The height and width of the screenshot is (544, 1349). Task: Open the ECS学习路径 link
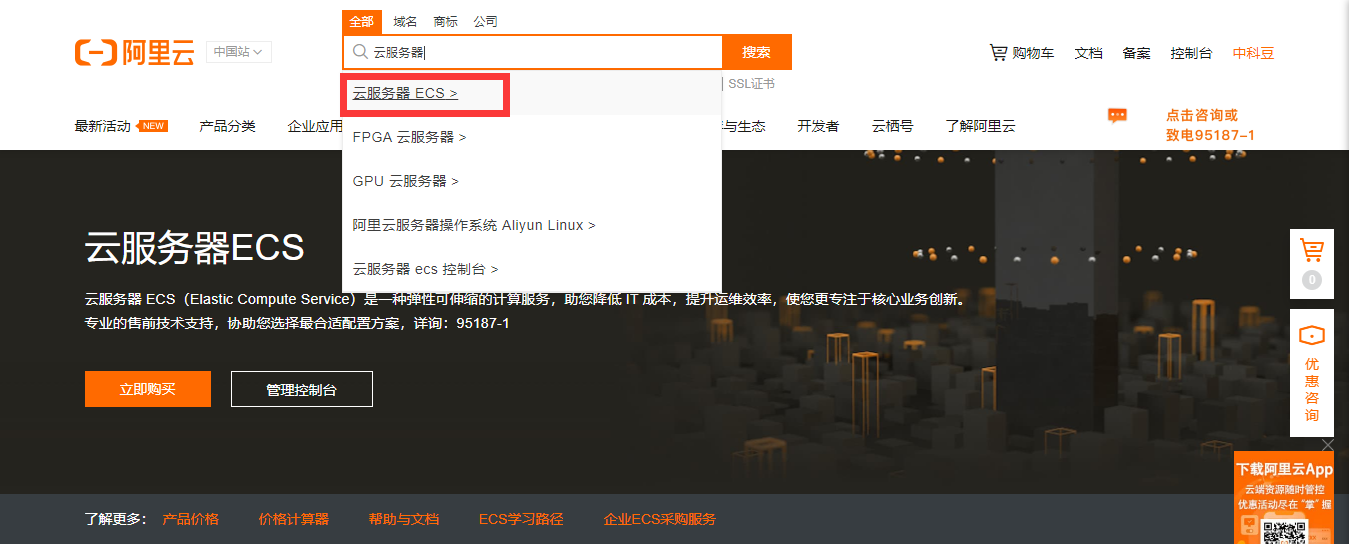[521, 519]
